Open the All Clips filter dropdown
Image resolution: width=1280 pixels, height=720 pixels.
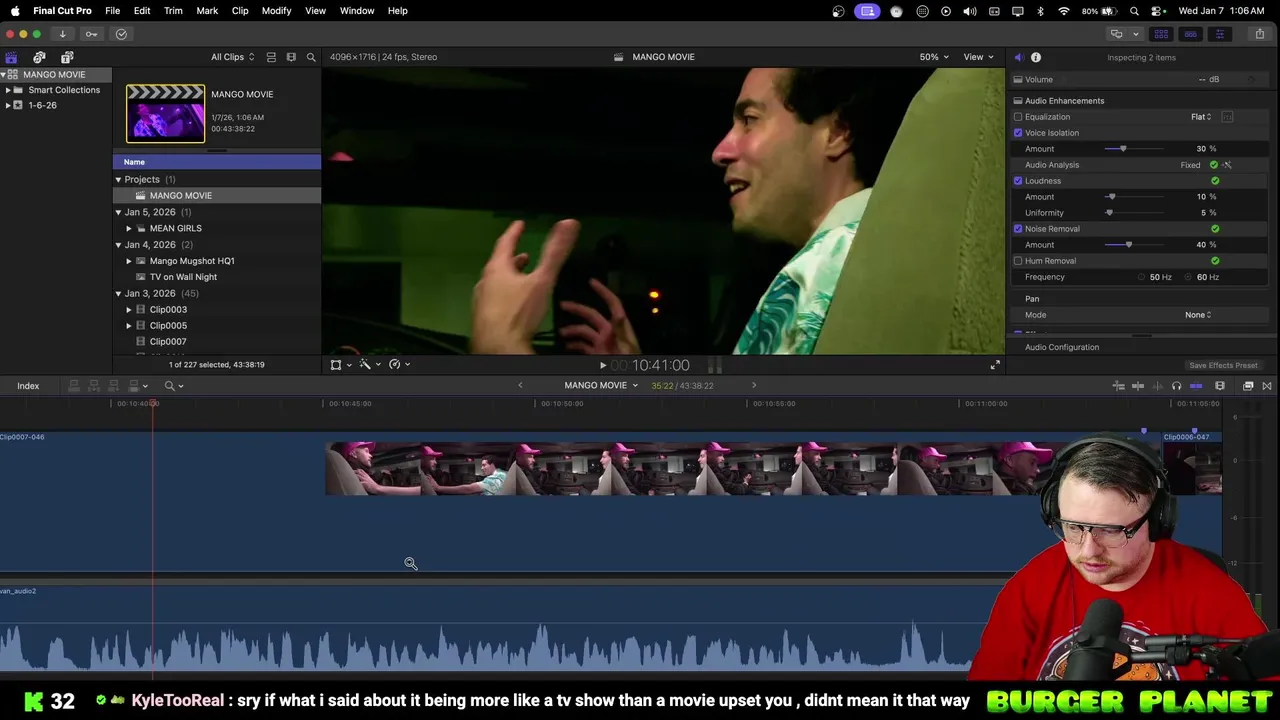pos(232,57)
